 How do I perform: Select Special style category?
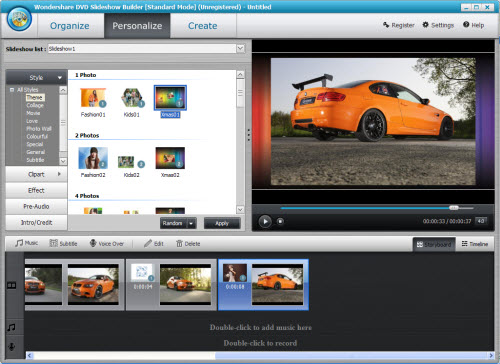(x=35, y=144)
